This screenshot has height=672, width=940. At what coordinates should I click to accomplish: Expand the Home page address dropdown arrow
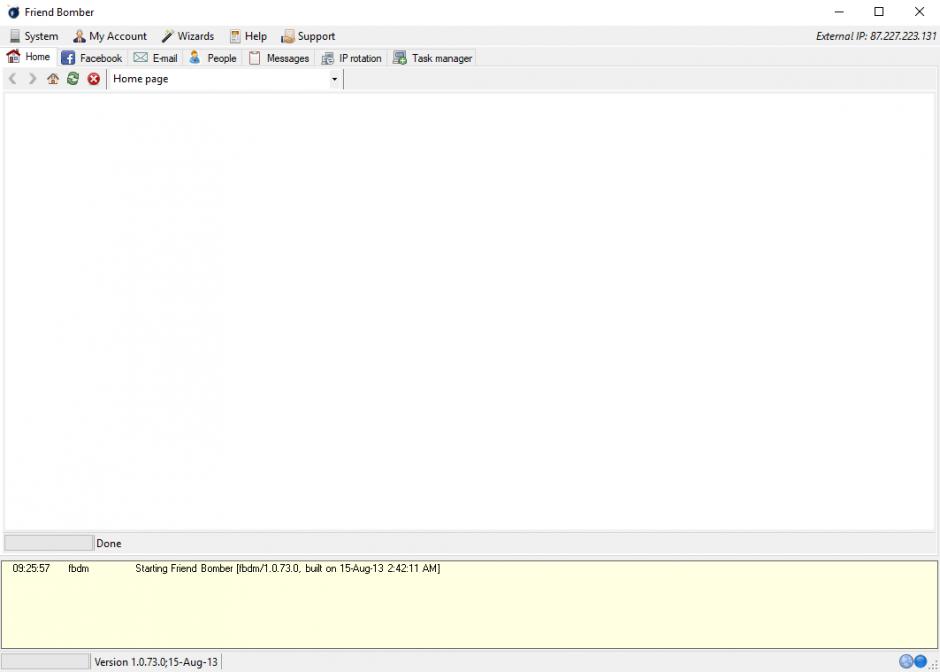[335, 79]
